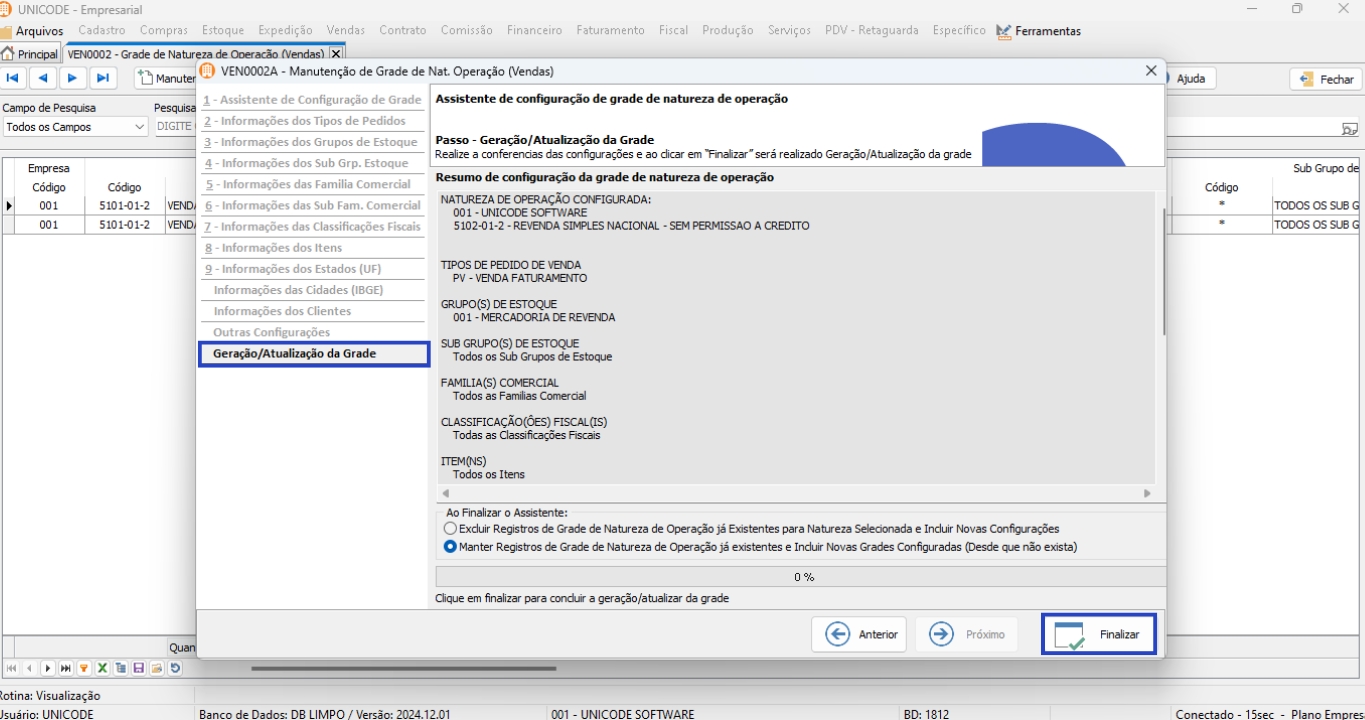The image size is (1365, 720).
Task: Close the VEN0002 Grade de Natureza tab
Action: 336,54
